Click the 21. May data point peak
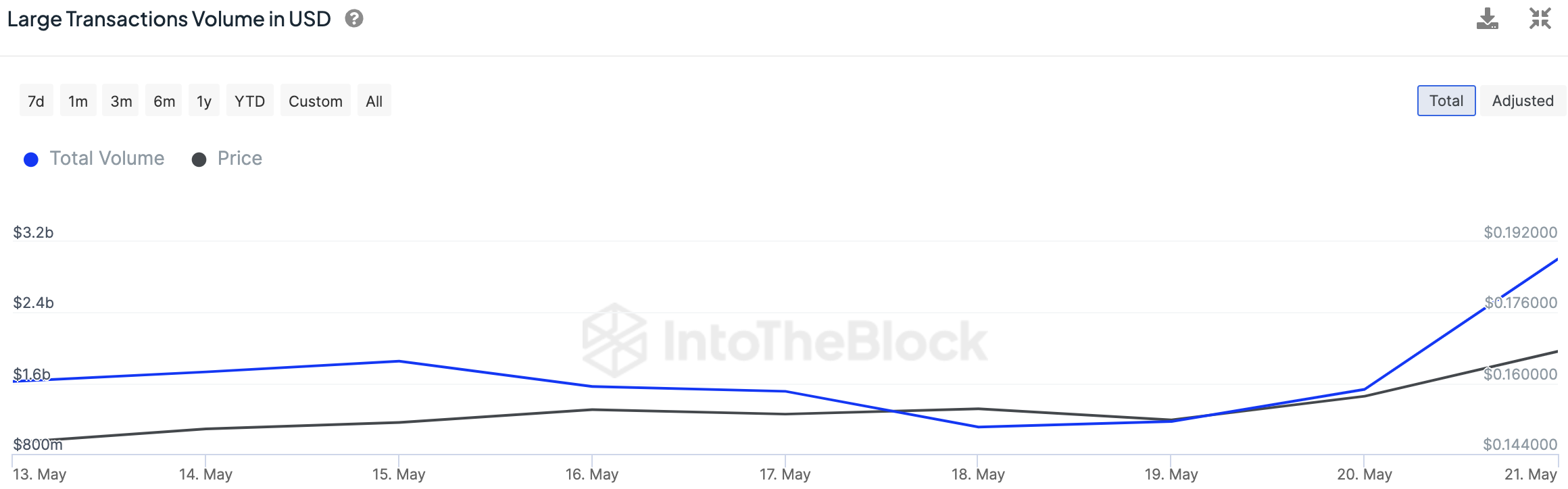This screenshot has height=489, width=1568. point(1556,259)
